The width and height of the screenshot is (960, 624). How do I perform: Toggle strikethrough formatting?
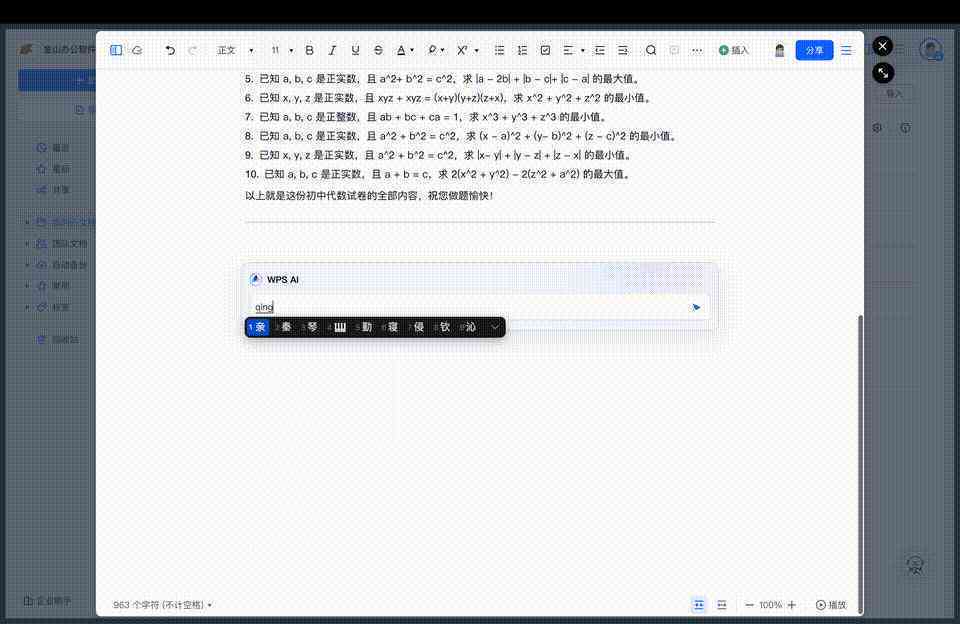378,50
